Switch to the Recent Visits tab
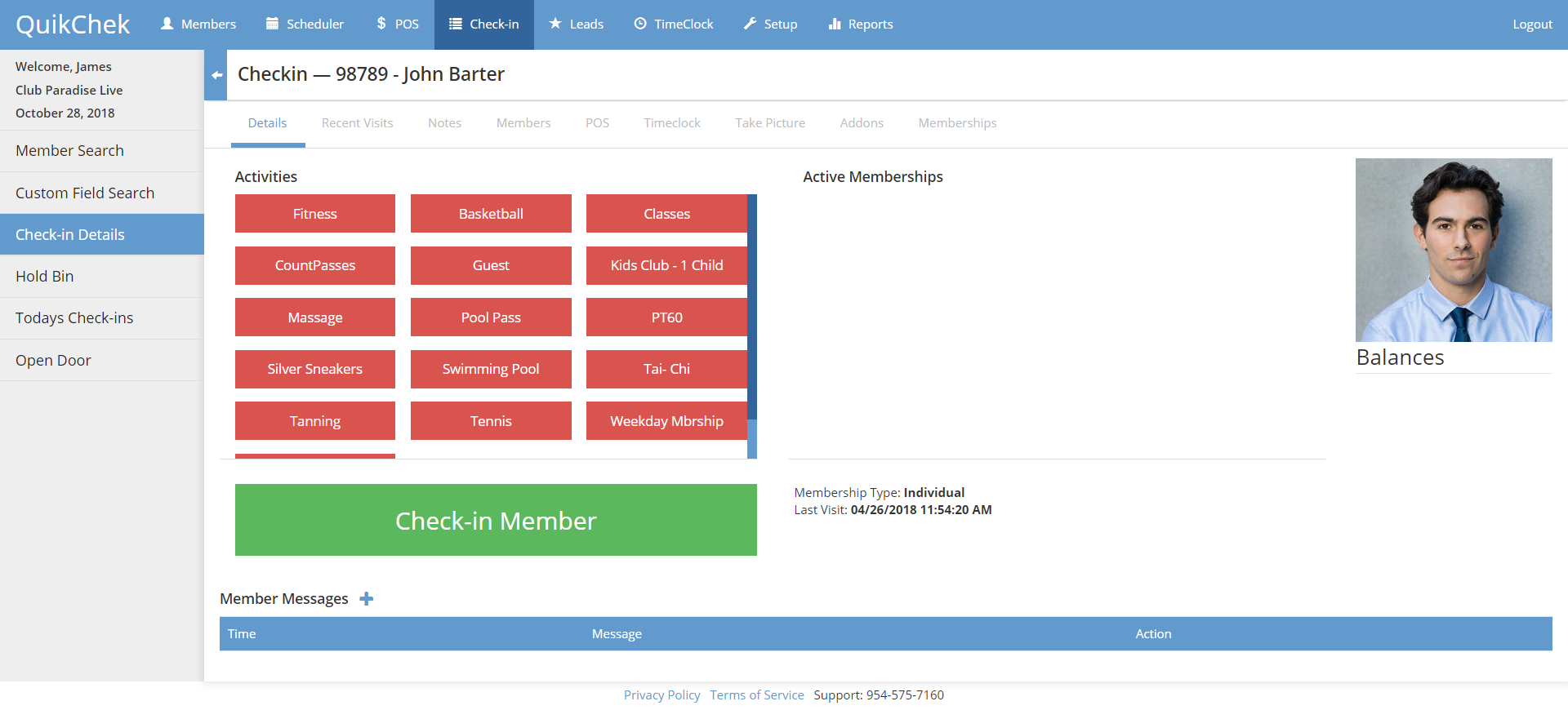Viewport: 1568px width, 719px height. [357, 123]
